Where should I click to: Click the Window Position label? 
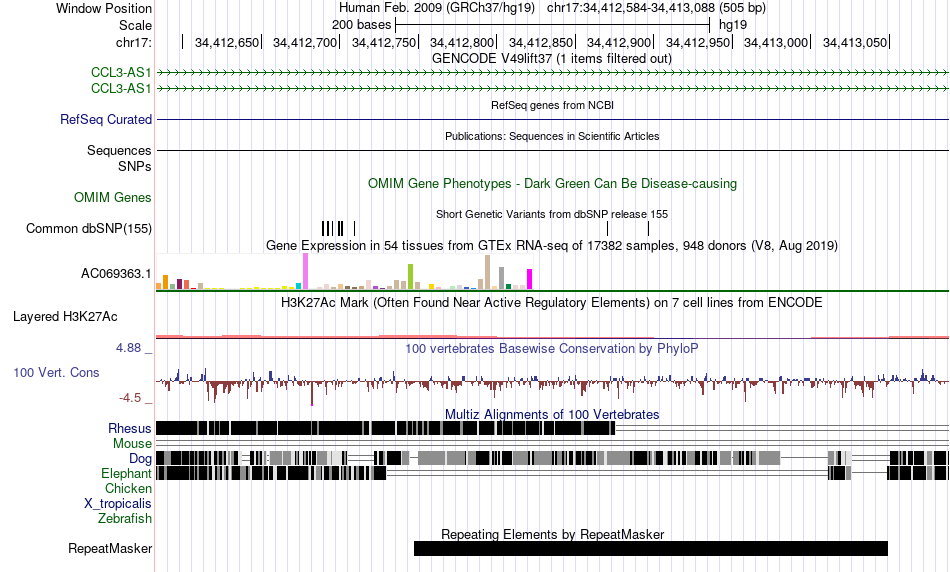tap(104, 8)
